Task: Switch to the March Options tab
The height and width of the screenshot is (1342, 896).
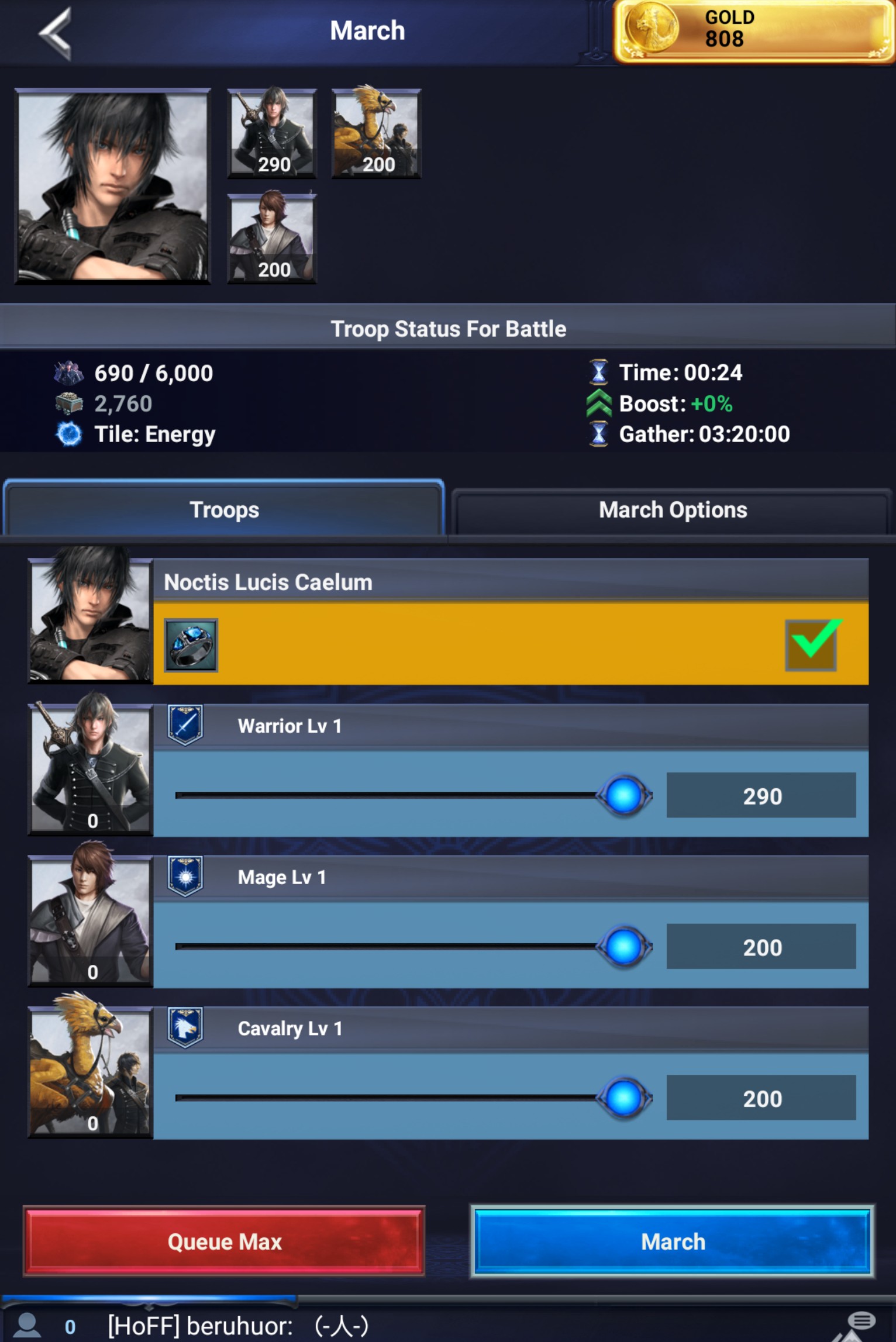Action: (x=673, y=510)
